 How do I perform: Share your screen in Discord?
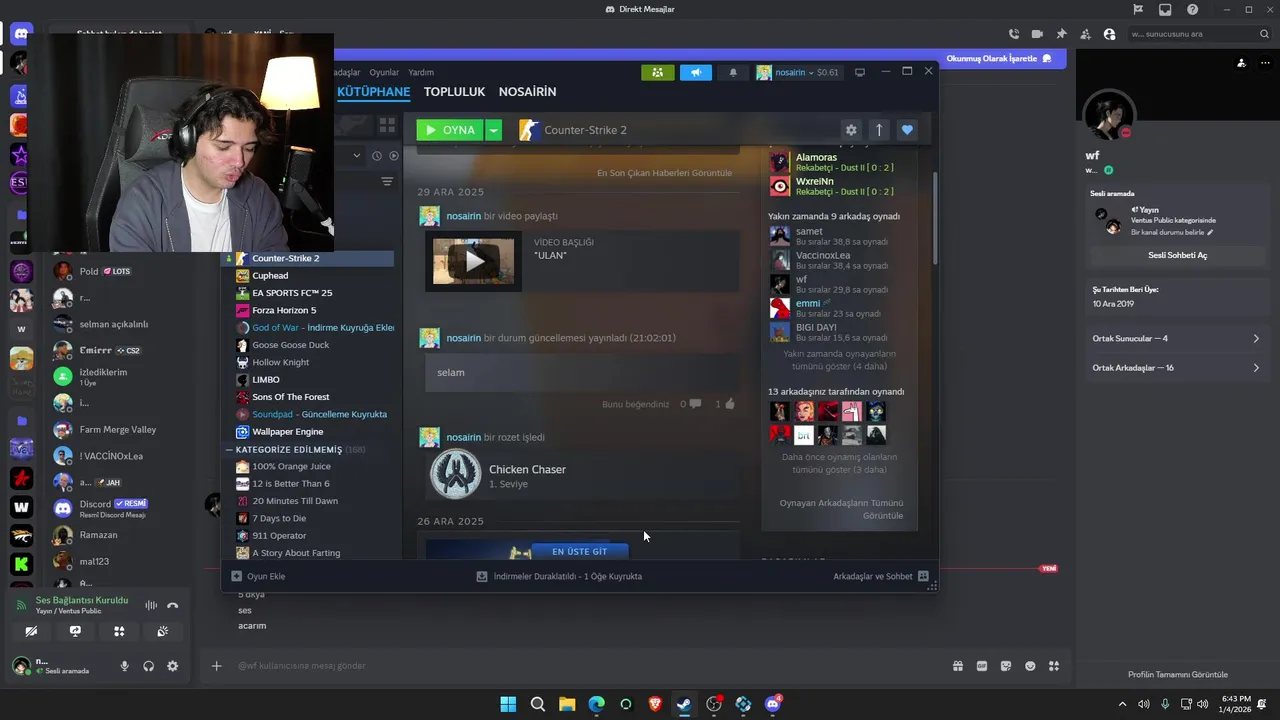point(75,631)
